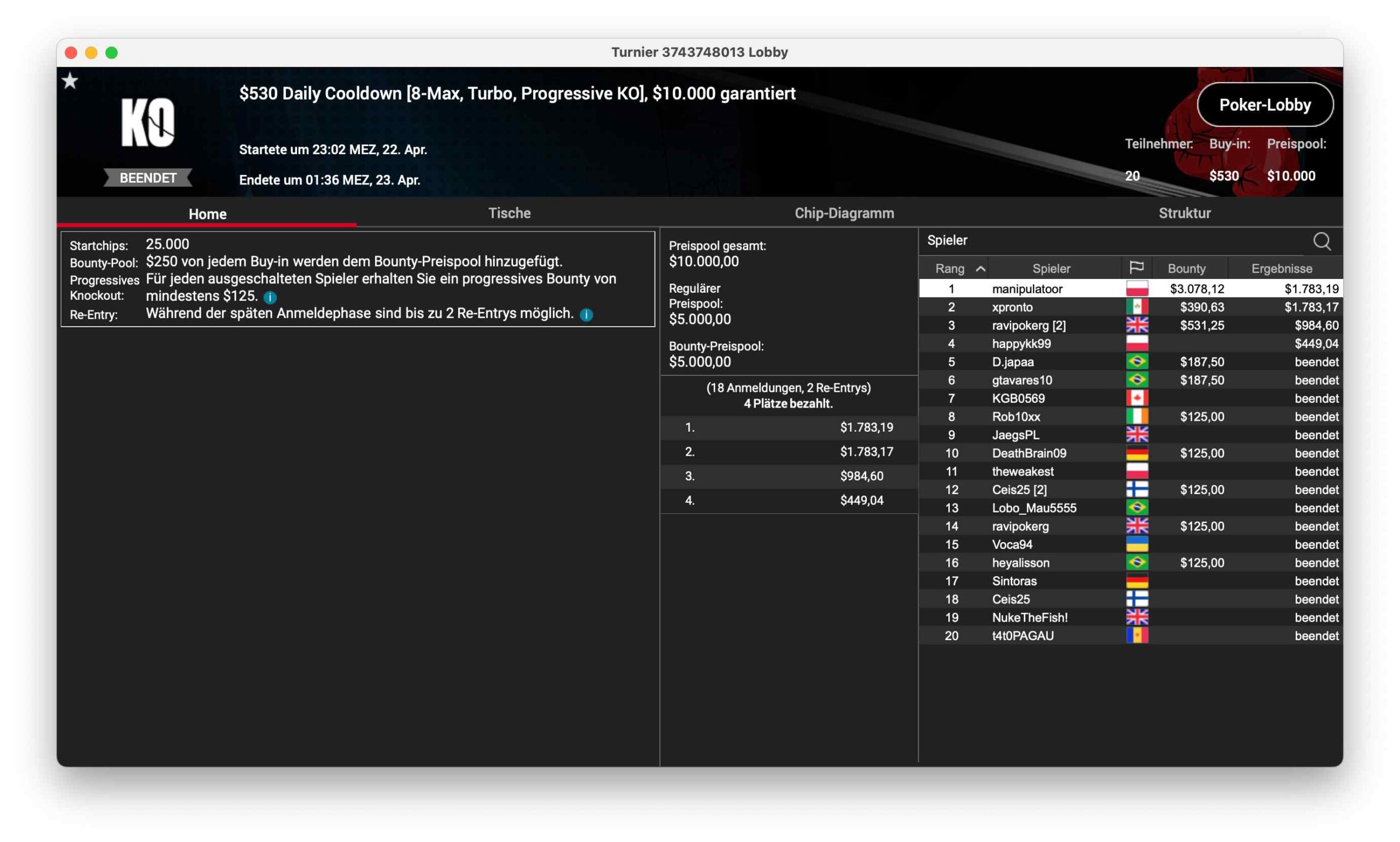Sort by the Spieler column header
The width and height of the screenshot is (1400, 842).
click(1051, 269)
